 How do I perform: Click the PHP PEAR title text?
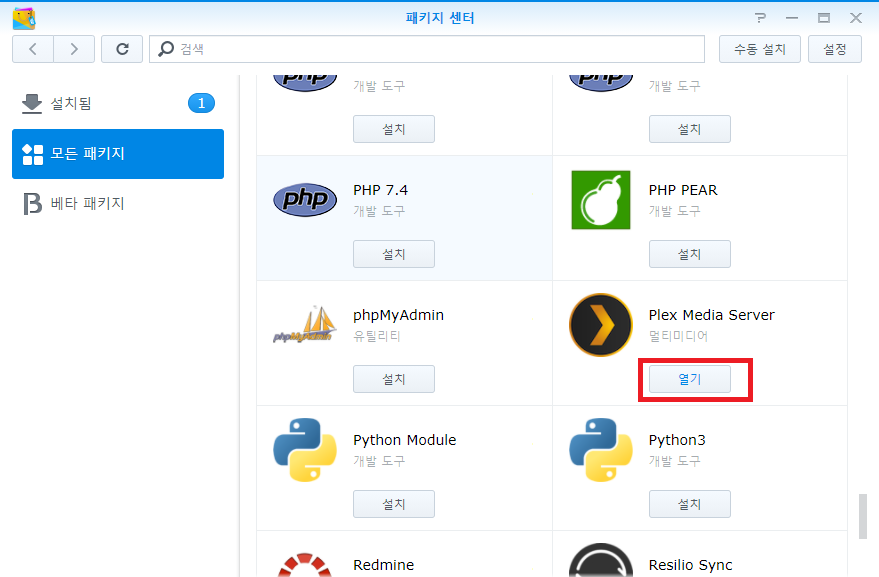683,190
